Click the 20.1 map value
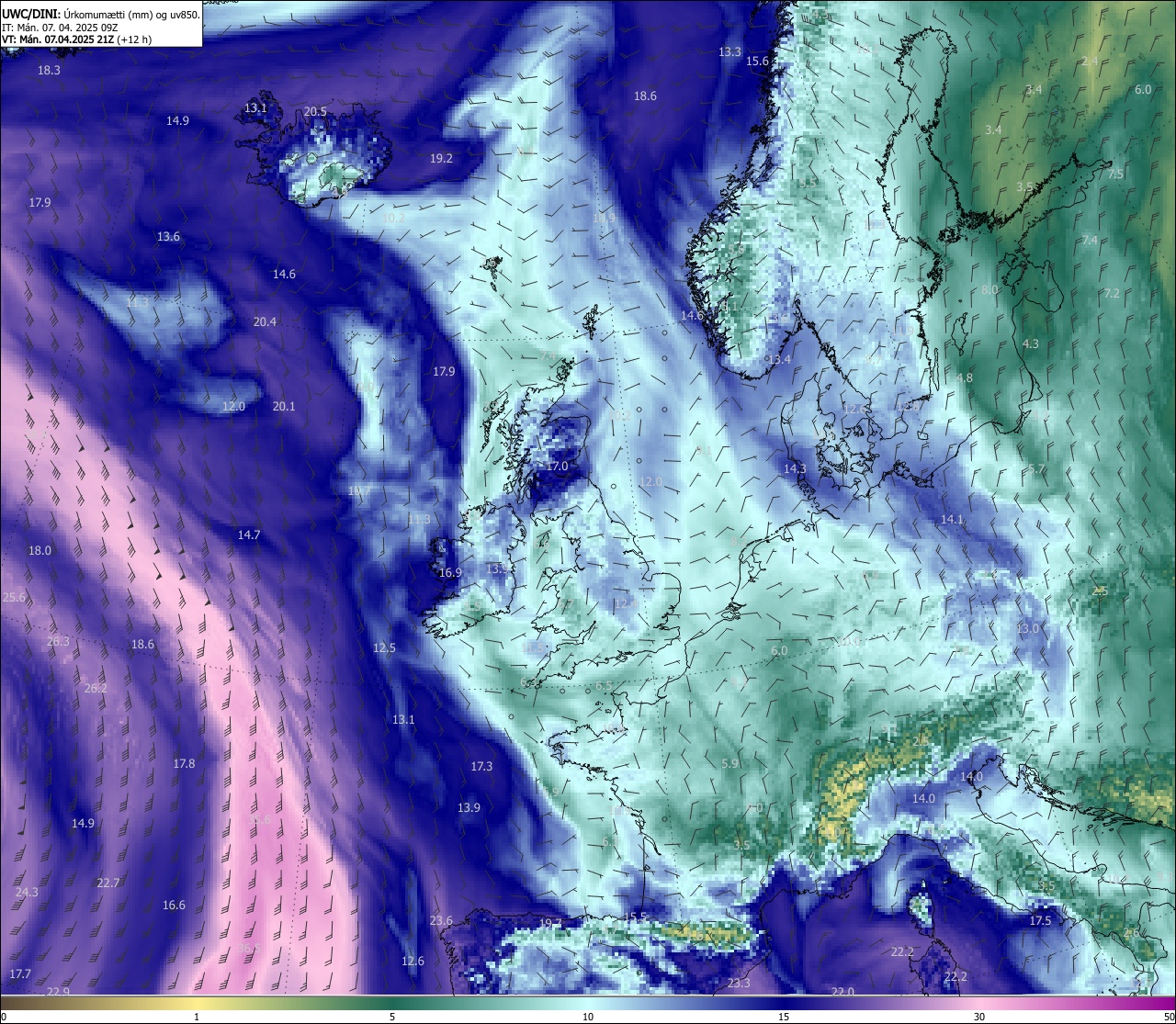This screenshot has height=1024, width=1176. pos(284,406)
